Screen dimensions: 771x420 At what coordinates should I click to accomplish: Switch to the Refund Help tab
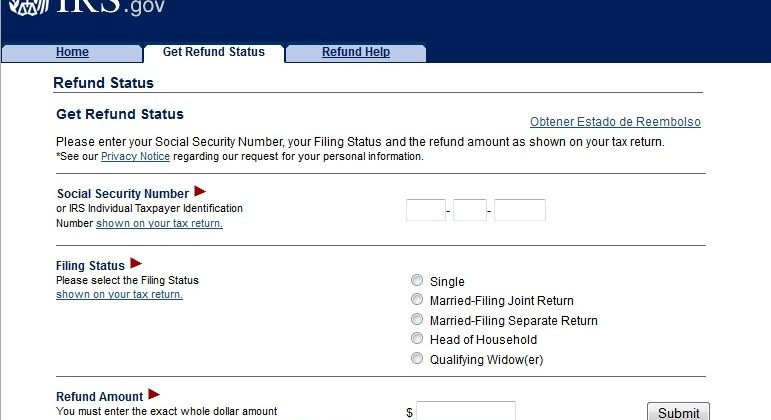pyautogui.click(x=356, y=52)
